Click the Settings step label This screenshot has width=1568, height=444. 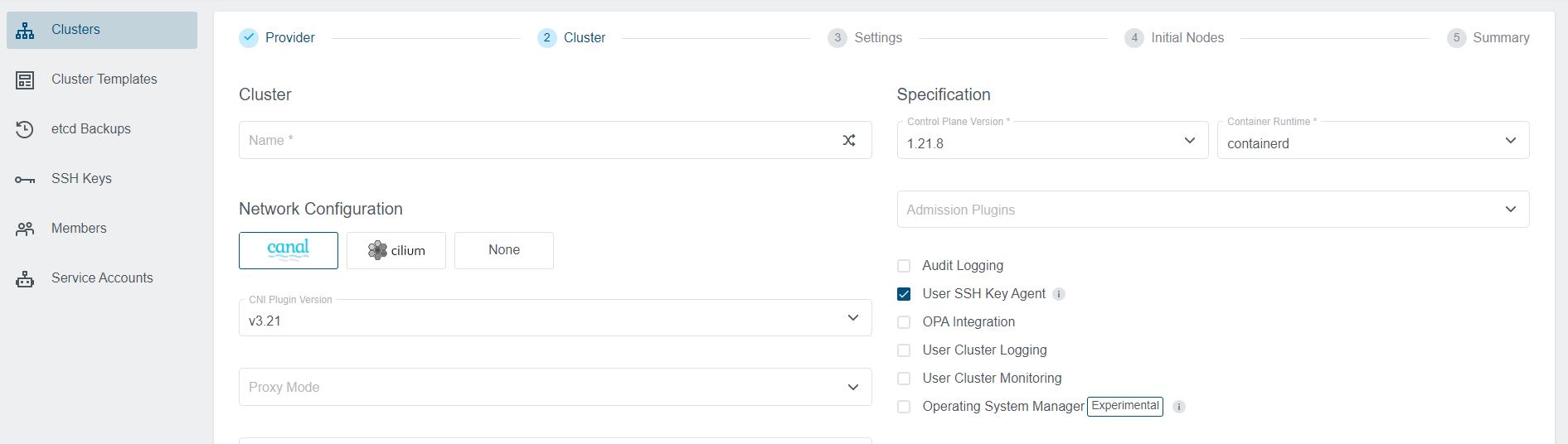click(878, 38)
